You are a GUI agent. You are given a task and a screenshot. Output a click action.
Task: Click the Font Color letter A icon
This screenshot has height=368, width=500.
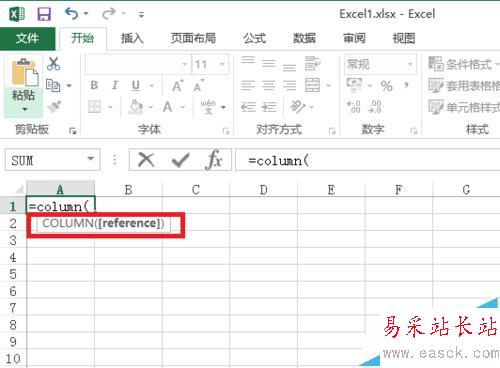click(167, 107)
